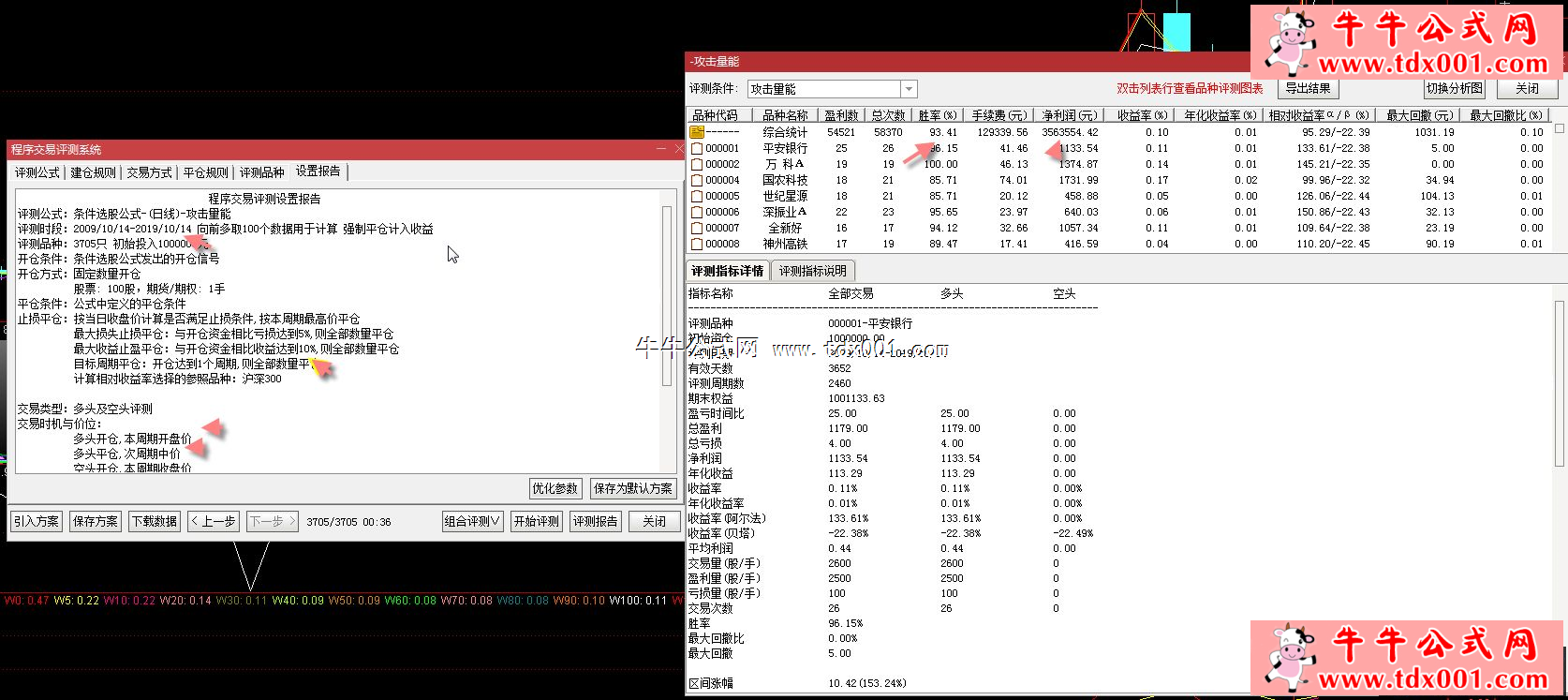Viewport: 1568px width, 700px height.
Task: Click the 导出结果 button
Action: click(x=1309, y=88)
